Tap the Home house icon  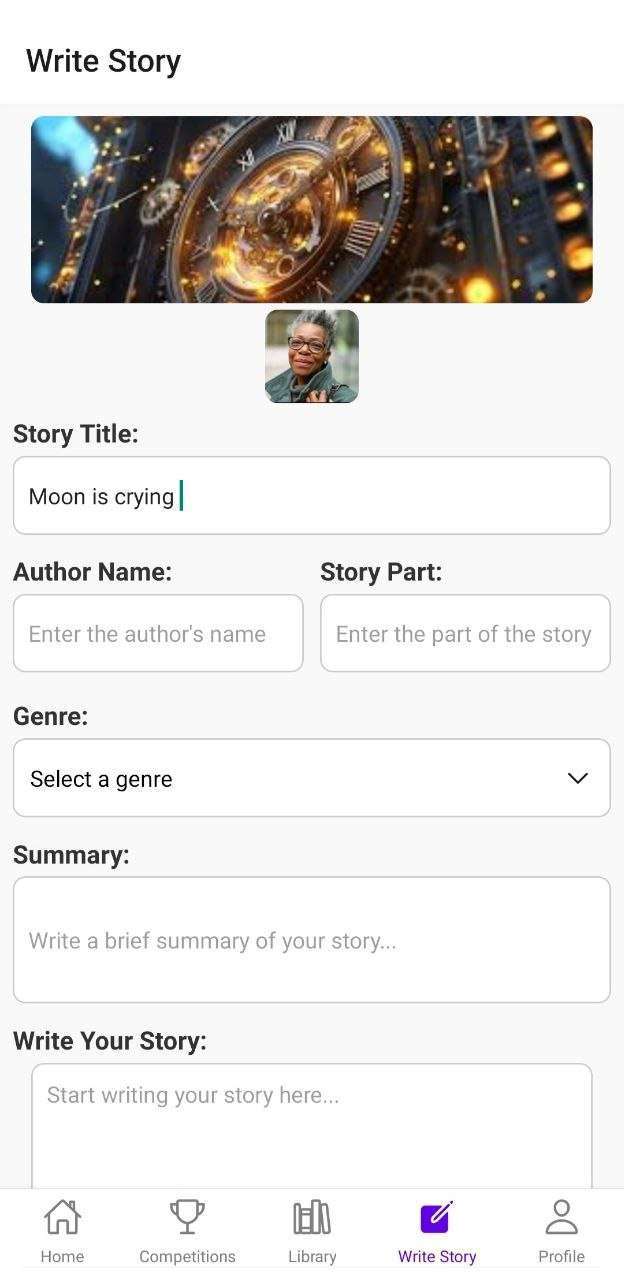(x=62, y=1217)
